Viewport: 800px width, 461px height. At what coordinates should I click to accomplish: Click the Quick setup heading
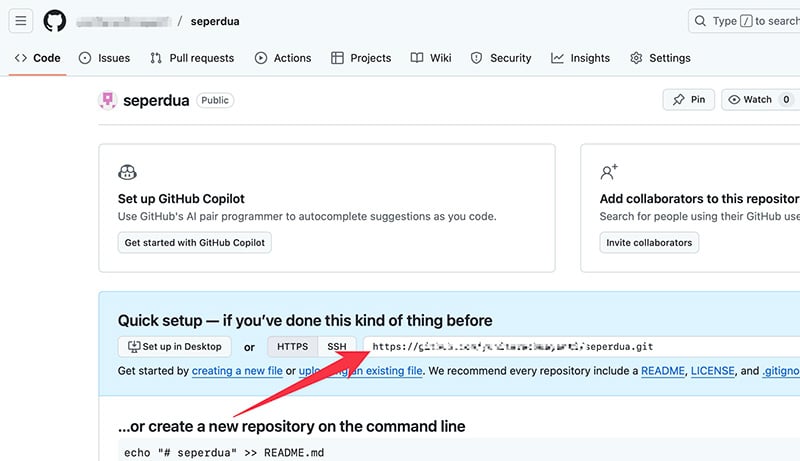(x=305, y=320)
